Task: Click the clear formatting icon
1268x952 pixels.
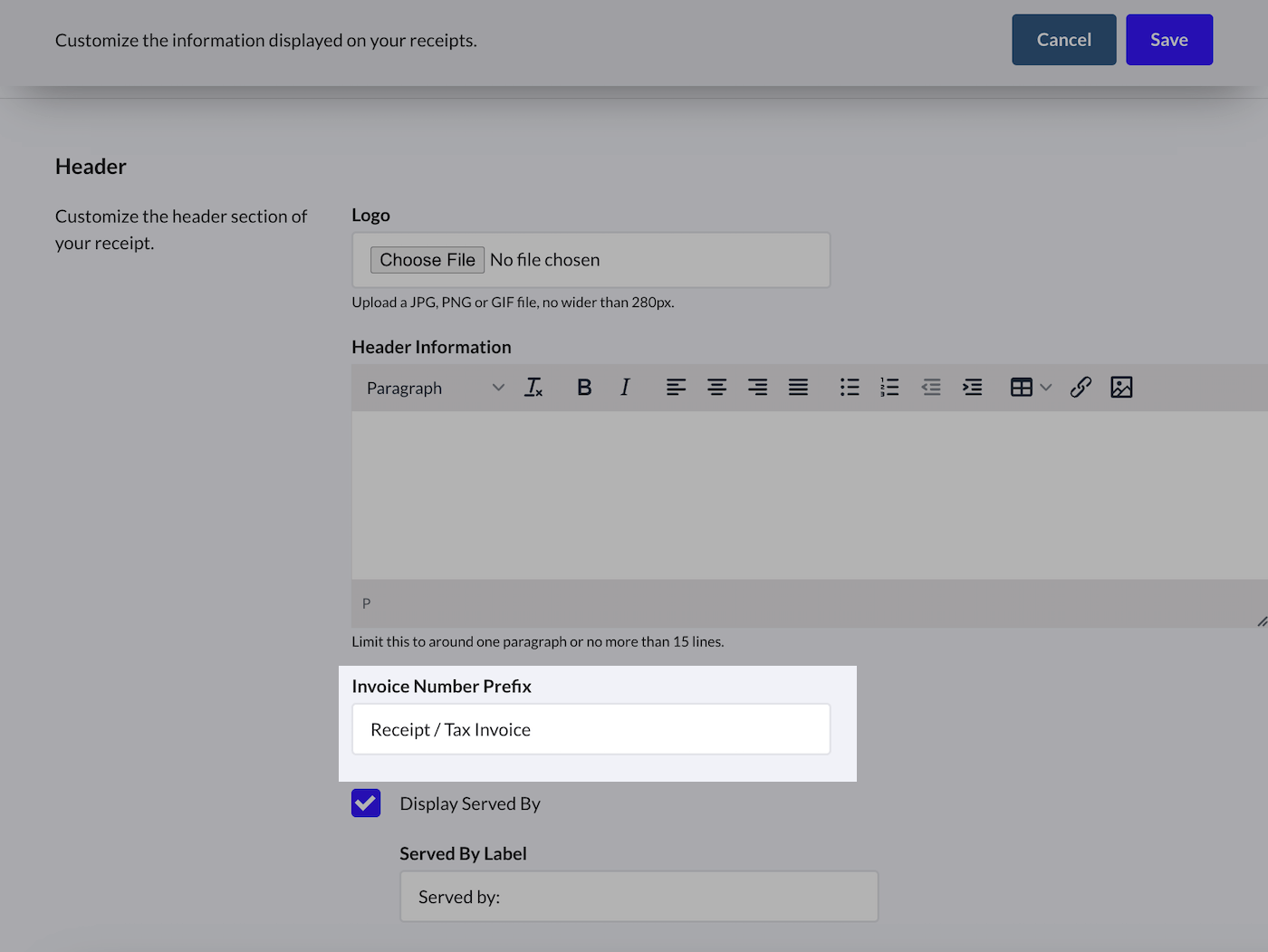Action: pyautogui.click(x=533, y=388)
